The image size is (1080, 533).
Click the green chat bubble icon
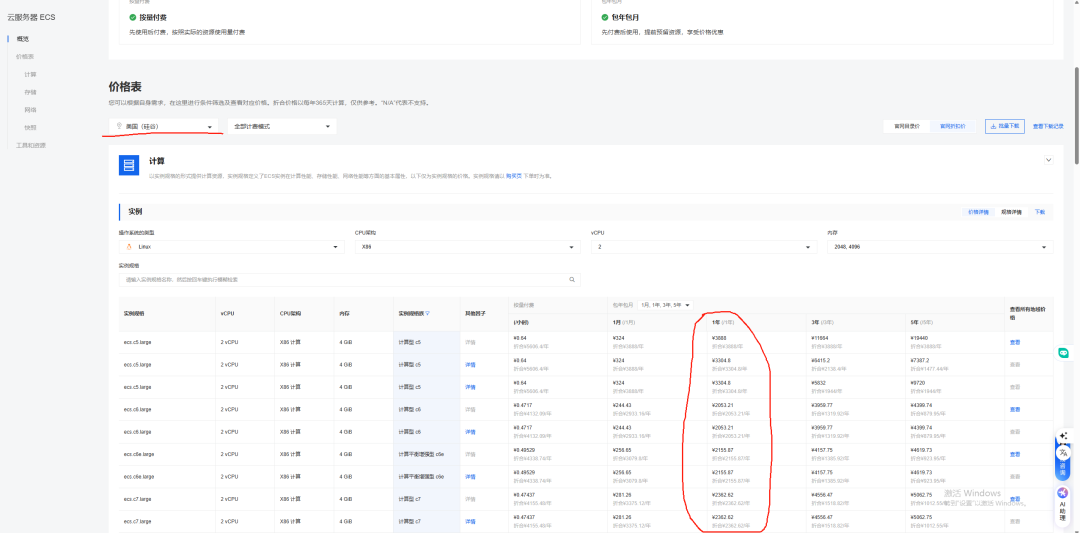point(1064,353)
